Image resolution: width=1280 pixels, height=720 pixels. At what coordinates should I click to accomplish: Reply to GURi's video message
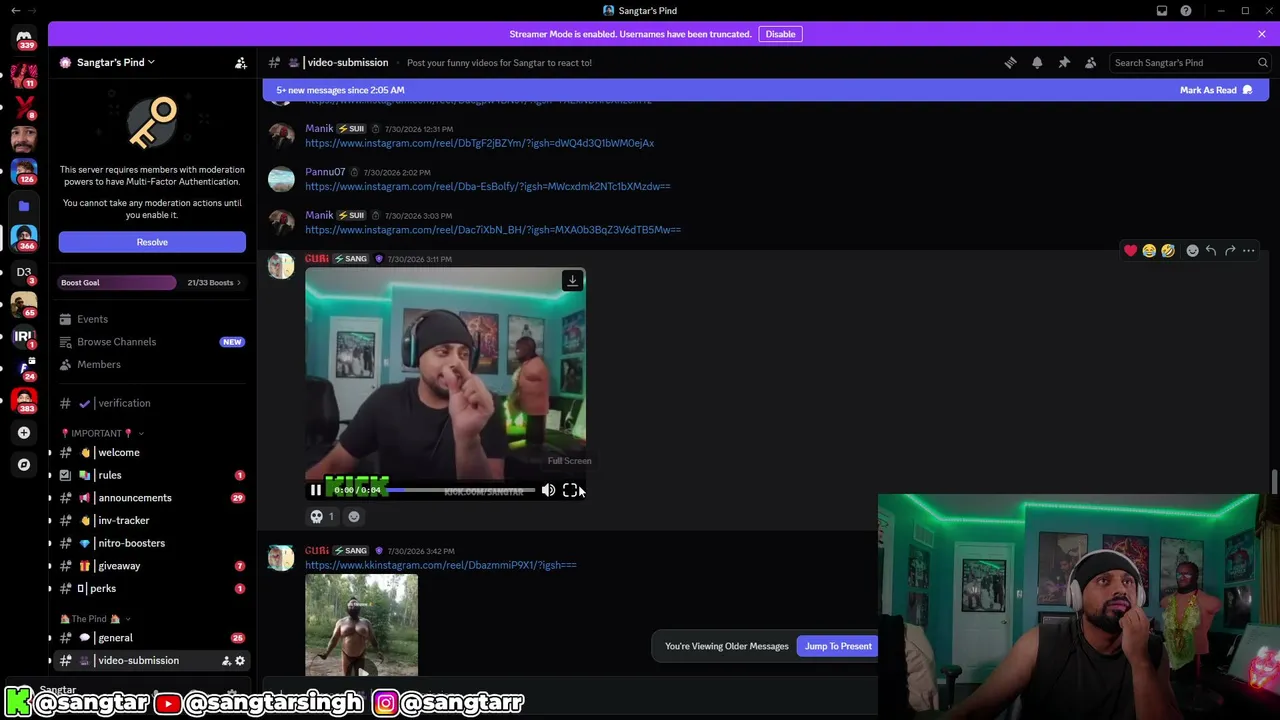click(x=1211, y=251)
